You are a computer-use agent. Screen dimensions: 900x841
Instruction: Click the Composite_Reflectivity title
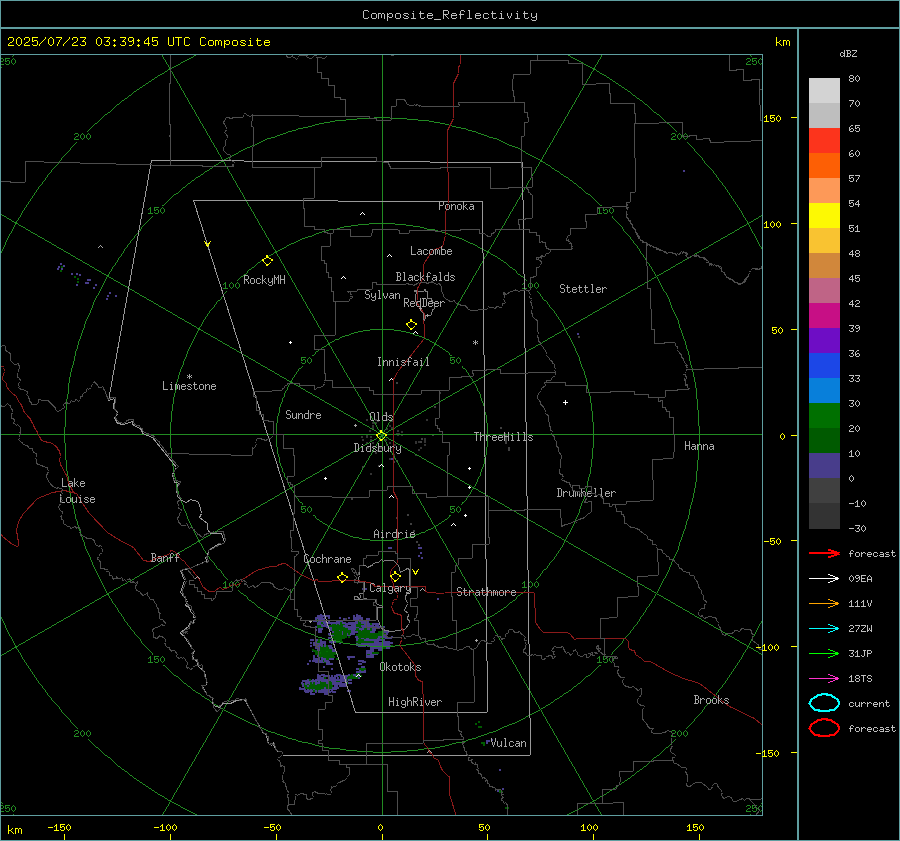point(450,15)
